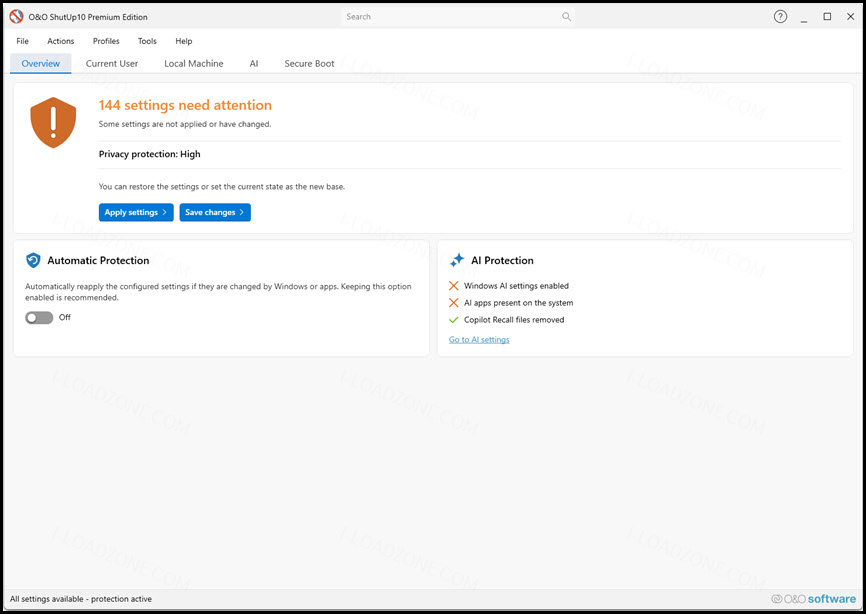The height and width of the screenshot is (614, 866).
Task: Click orange X beside Windows AI settings enabled
Action: tap(453, 285)
